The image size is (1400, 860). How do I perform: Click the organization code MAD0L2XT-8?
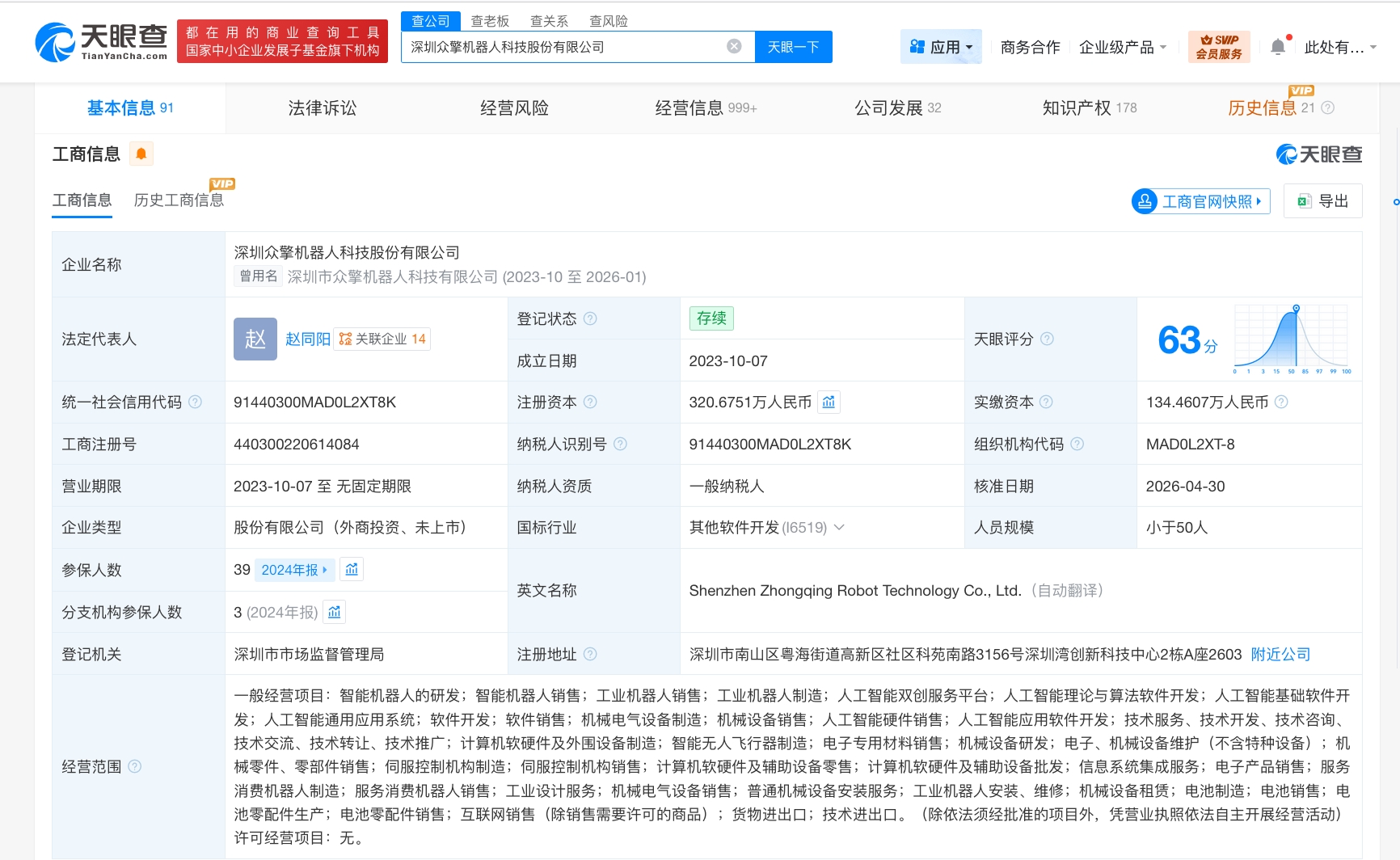coord(1190,444)
